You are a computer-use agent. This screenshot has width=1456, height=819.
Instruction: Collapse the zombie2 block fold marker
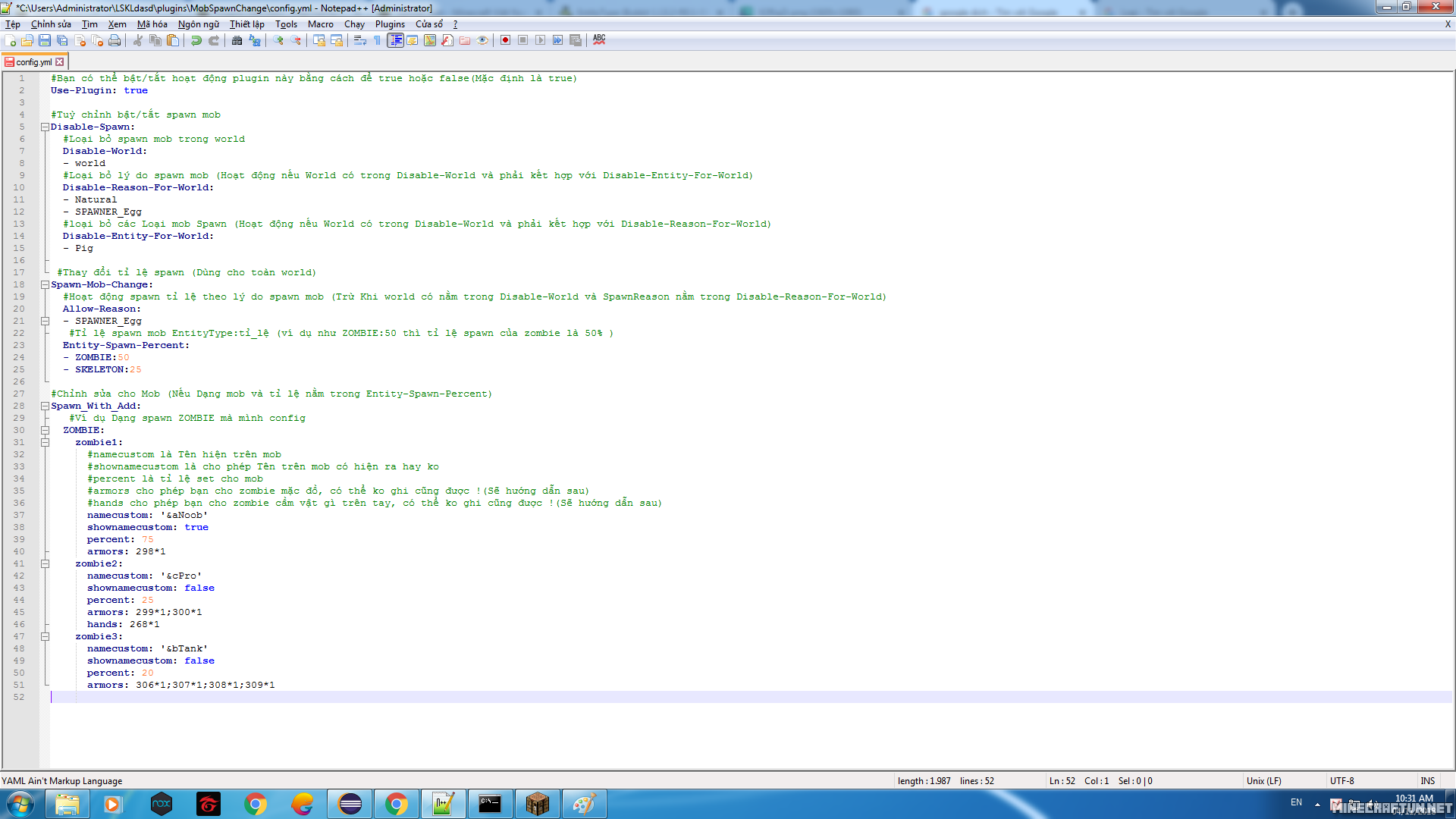click(x=45, y=563)
